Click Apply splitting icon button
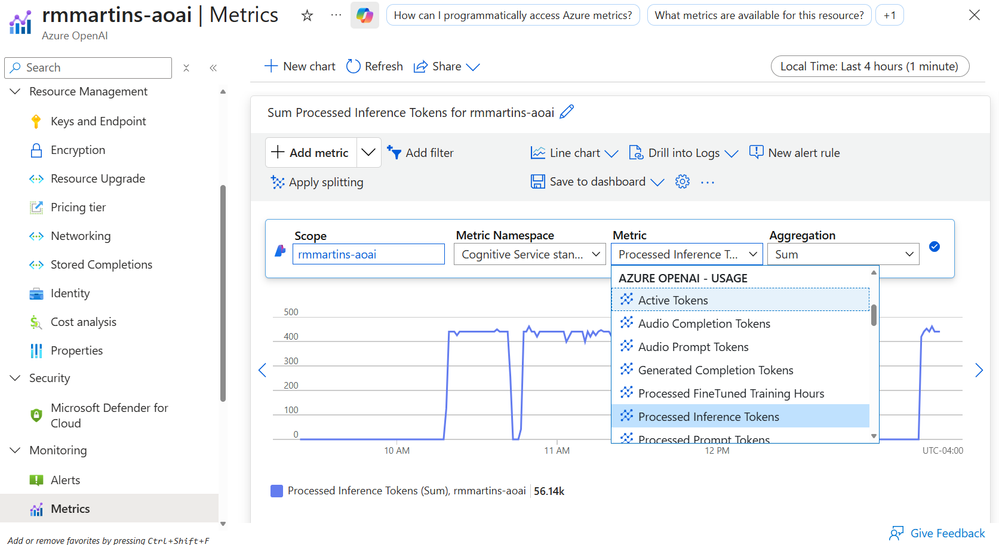Screen dimensions: 999x545 [x=278, y=182]
